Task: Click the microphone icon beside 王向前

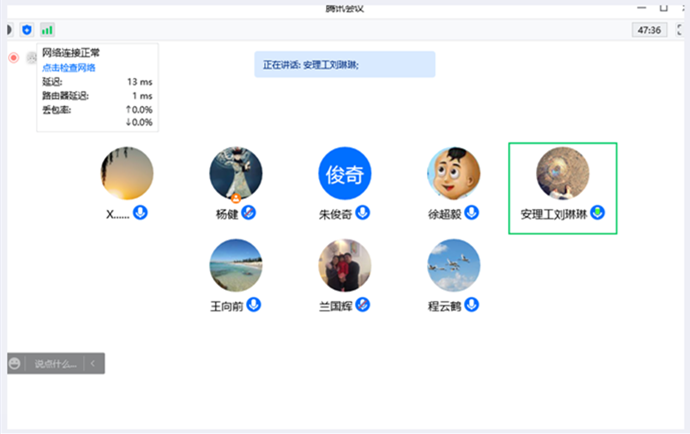Action: coord(254,305)
